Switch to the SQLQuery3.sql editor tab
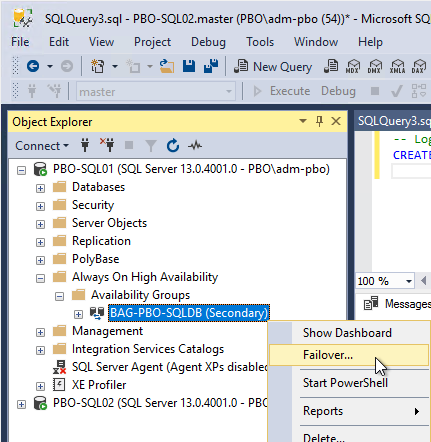 pos(393,121)
